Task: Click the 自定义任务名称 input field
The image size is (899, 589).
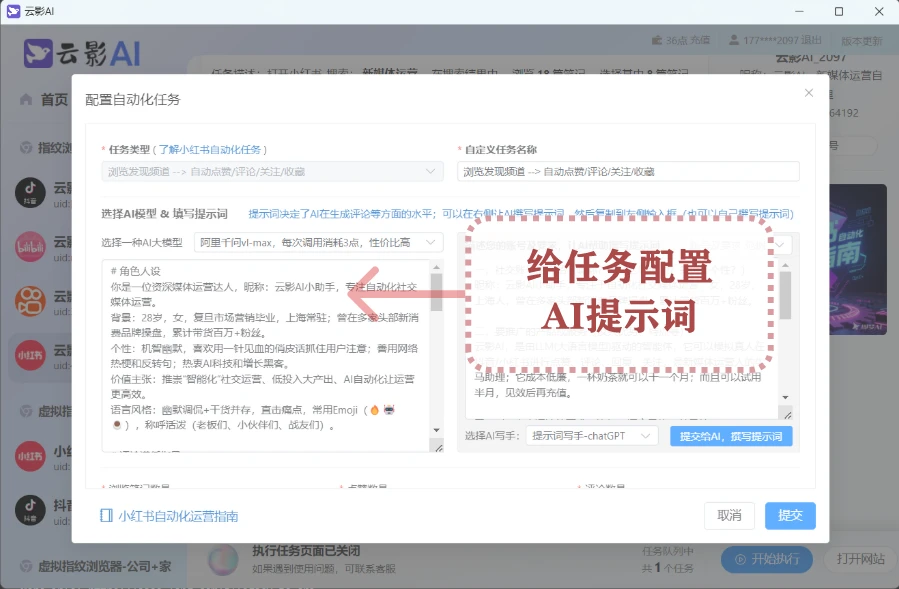Action: [628, 171]
